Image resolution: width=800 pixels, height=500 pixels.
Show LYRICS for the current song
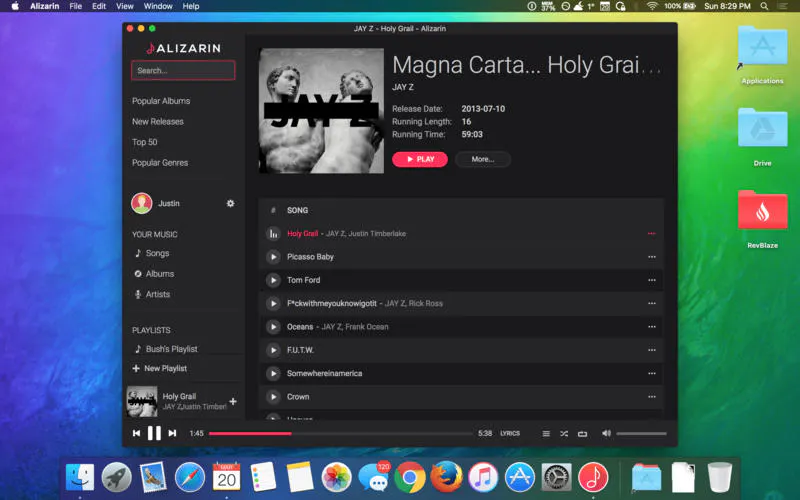(x=510, y=434)
